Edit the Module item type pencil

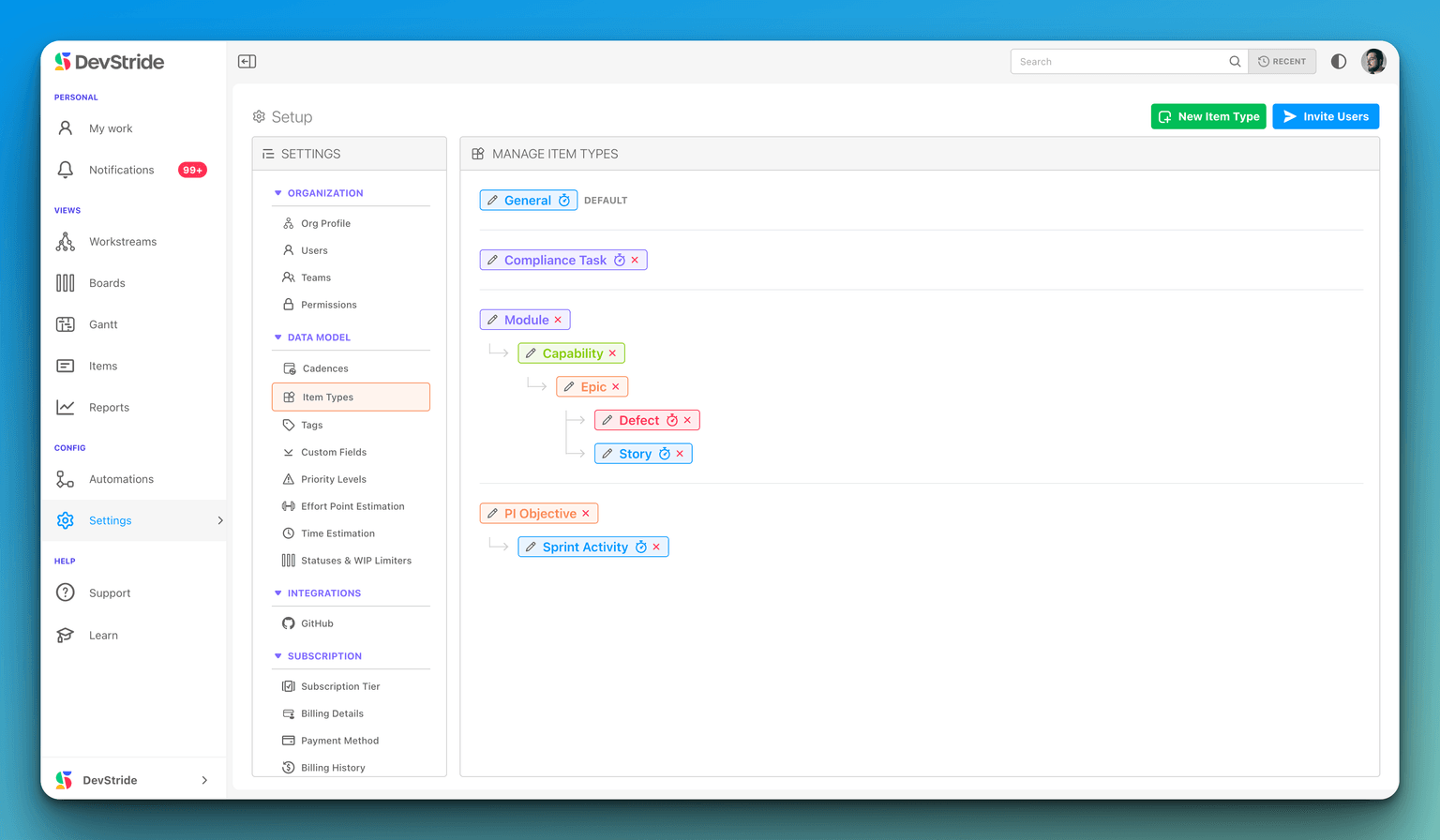(x=493, y=321)
